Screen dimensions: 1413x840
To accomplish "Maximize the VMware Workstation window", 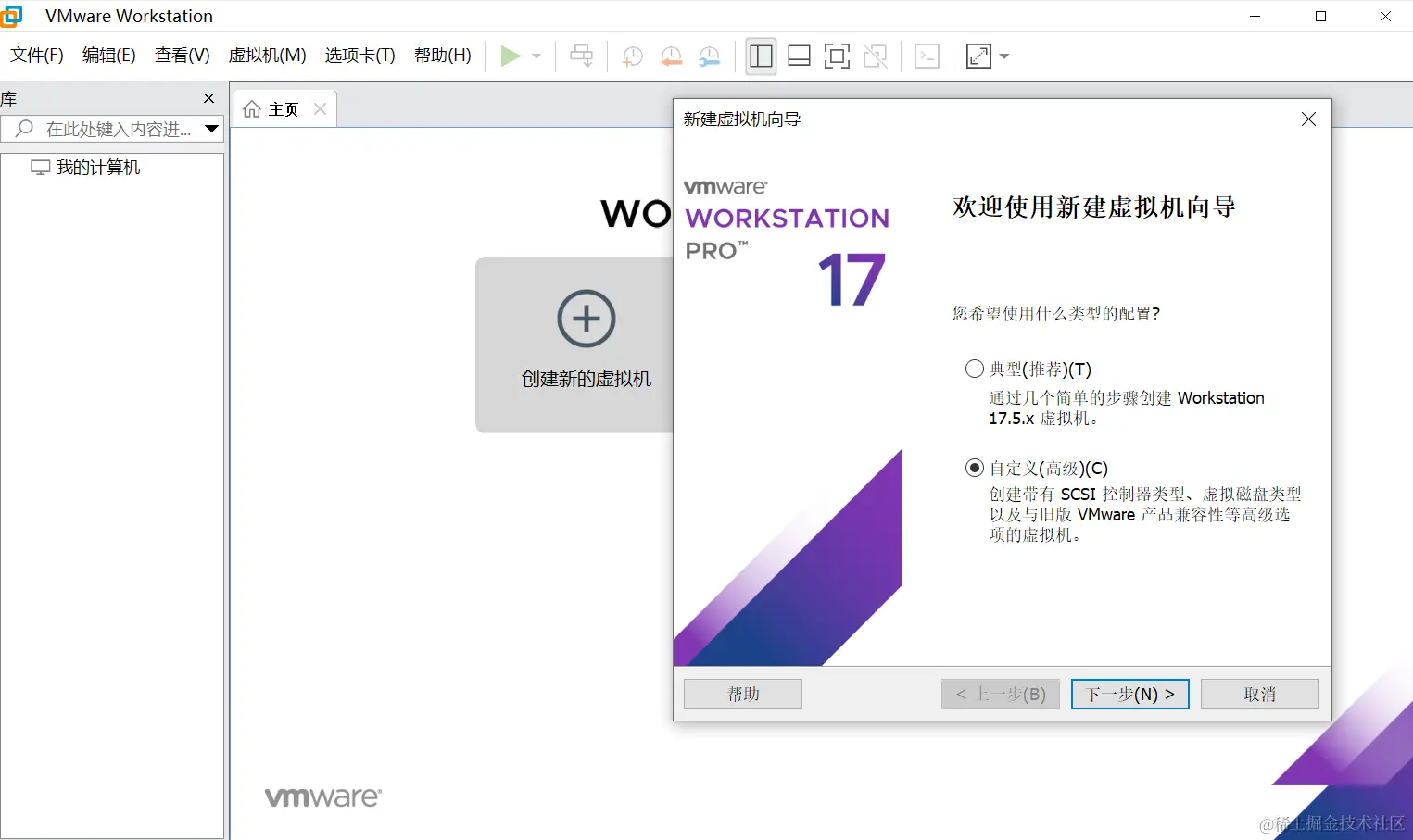I will click(x=1320, y=16).
